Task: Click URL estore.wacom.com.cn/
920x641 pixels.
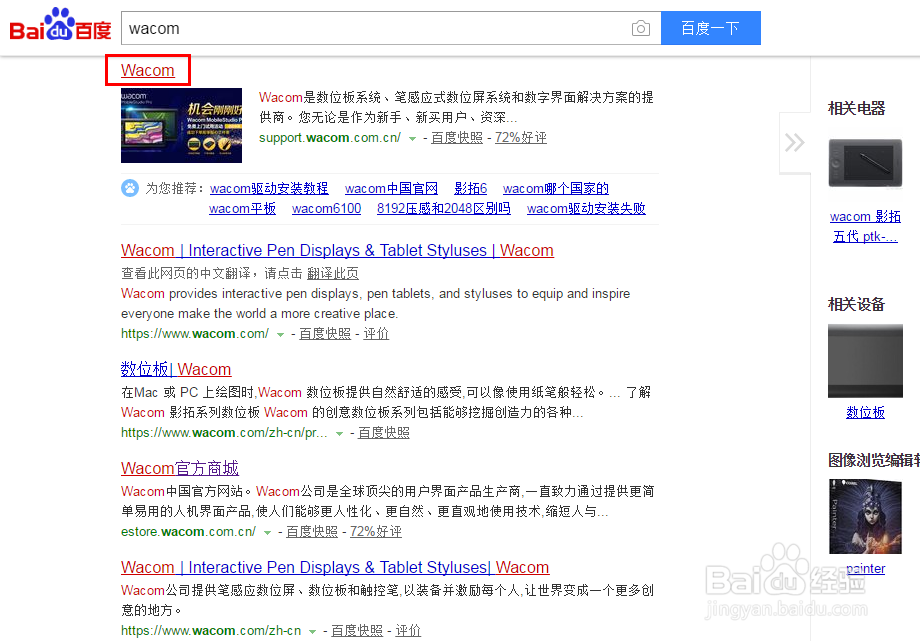Action: [x=188, y=532]
